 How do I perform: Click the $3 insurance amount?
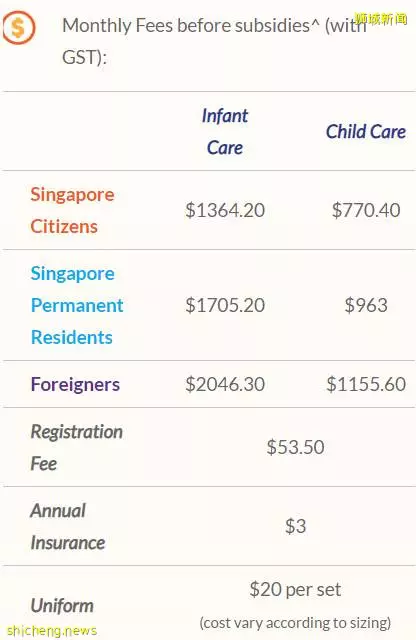click(295, 526)
